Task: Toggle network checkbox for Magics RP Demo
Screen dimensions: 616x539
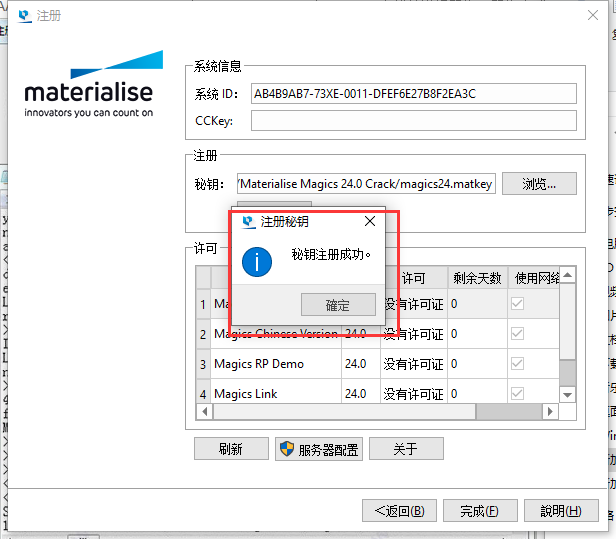Action: 517,363
